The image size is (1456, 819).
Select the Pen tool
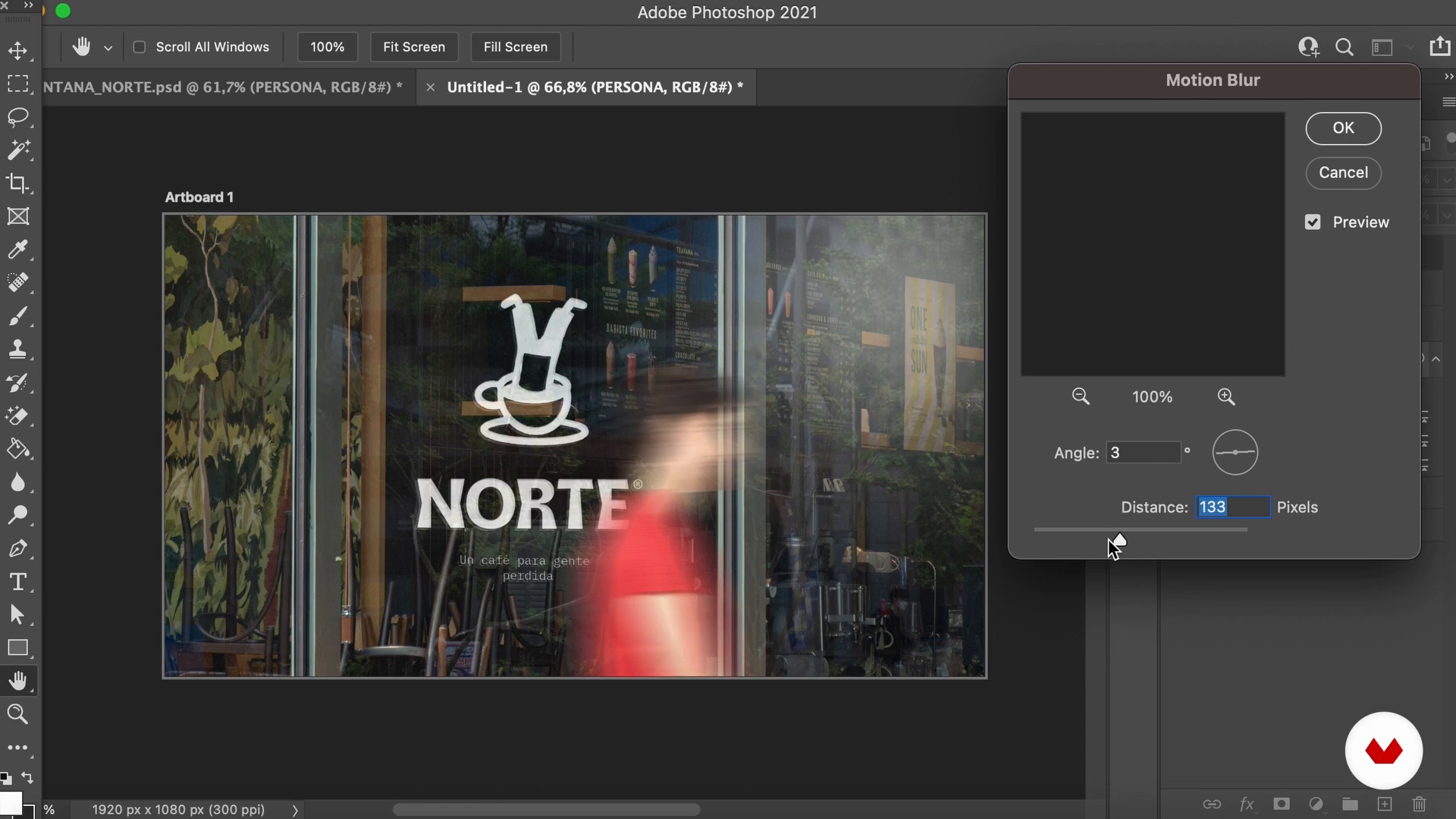click(x=18, y=548)
